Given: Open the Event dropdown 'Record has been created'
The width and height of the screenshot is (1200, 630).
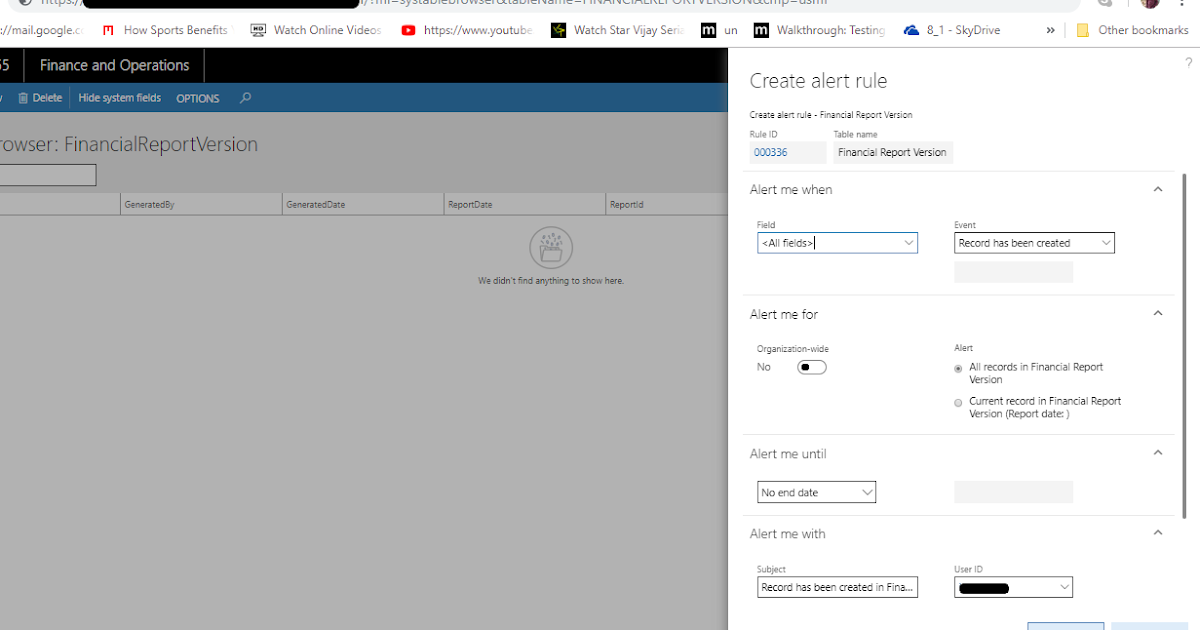Looking at the screenshot, I should (1105, 242).
